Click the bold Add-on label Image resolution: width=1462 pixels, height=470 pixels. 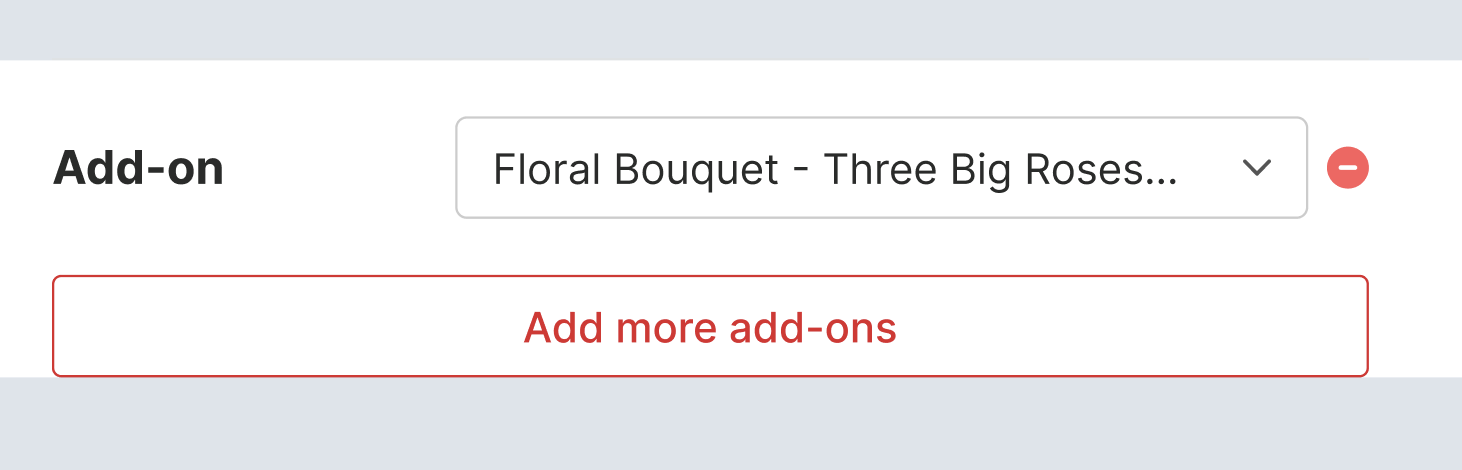(x=138, y=168)
